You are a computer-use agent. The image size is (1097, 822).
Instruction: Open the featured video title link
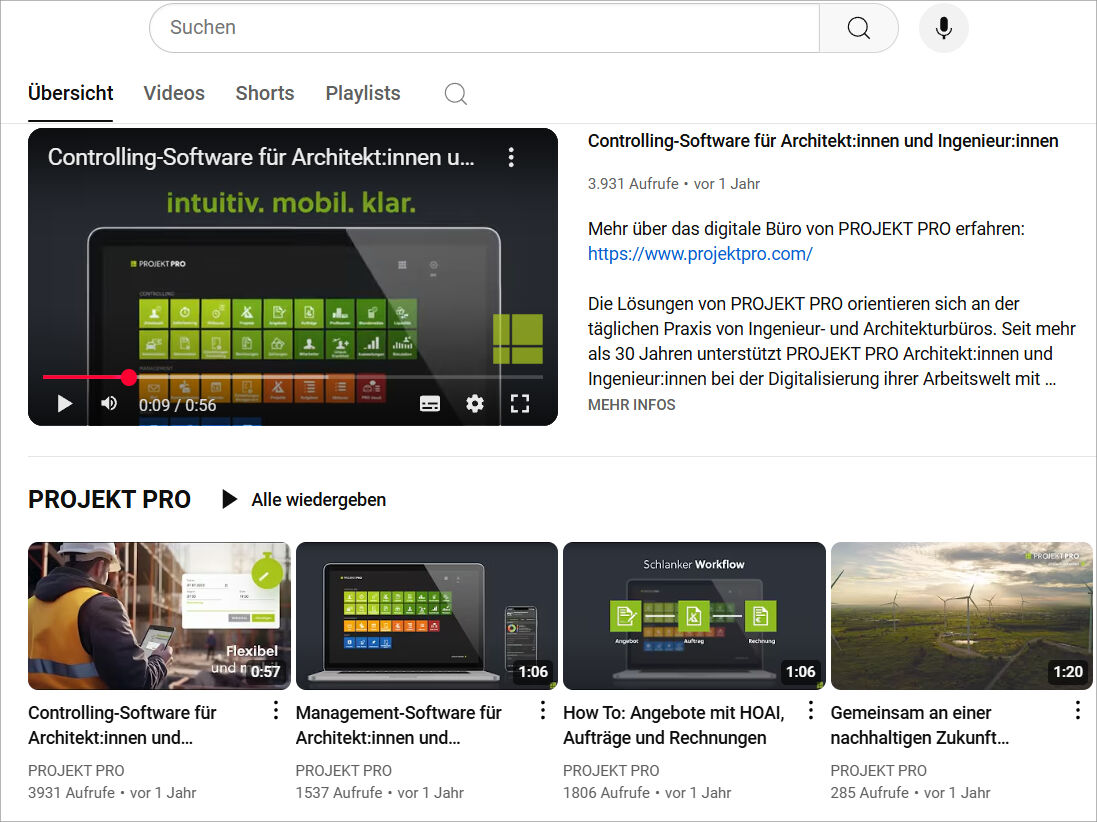[x=823, y=141]
